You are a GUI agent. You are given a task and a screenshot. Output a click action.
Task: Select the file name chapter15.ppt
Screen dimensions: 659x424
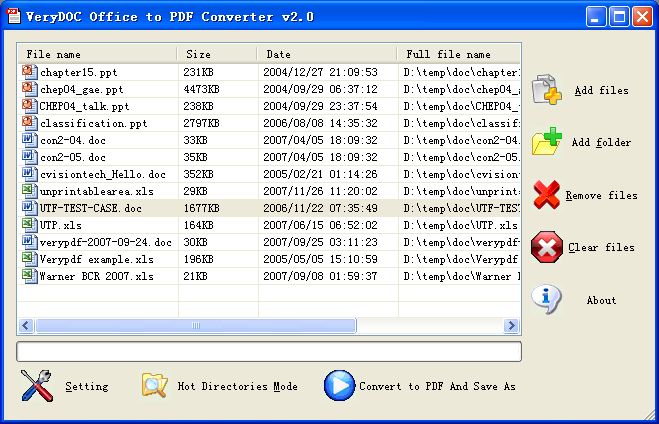(x=79, y=72)
